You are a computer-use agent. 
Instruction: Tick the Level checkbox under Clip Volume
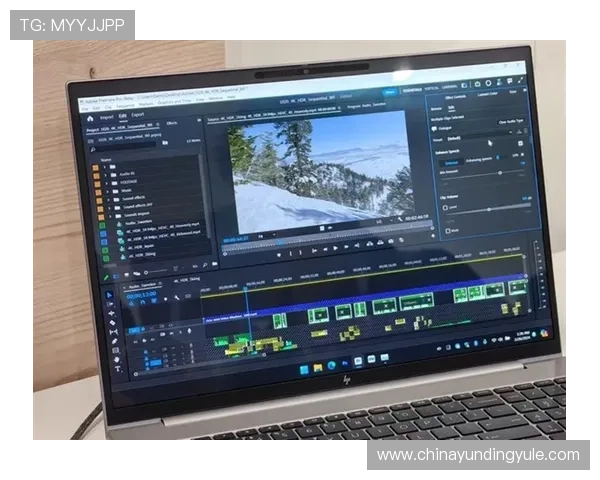click(x=446, y=208)
